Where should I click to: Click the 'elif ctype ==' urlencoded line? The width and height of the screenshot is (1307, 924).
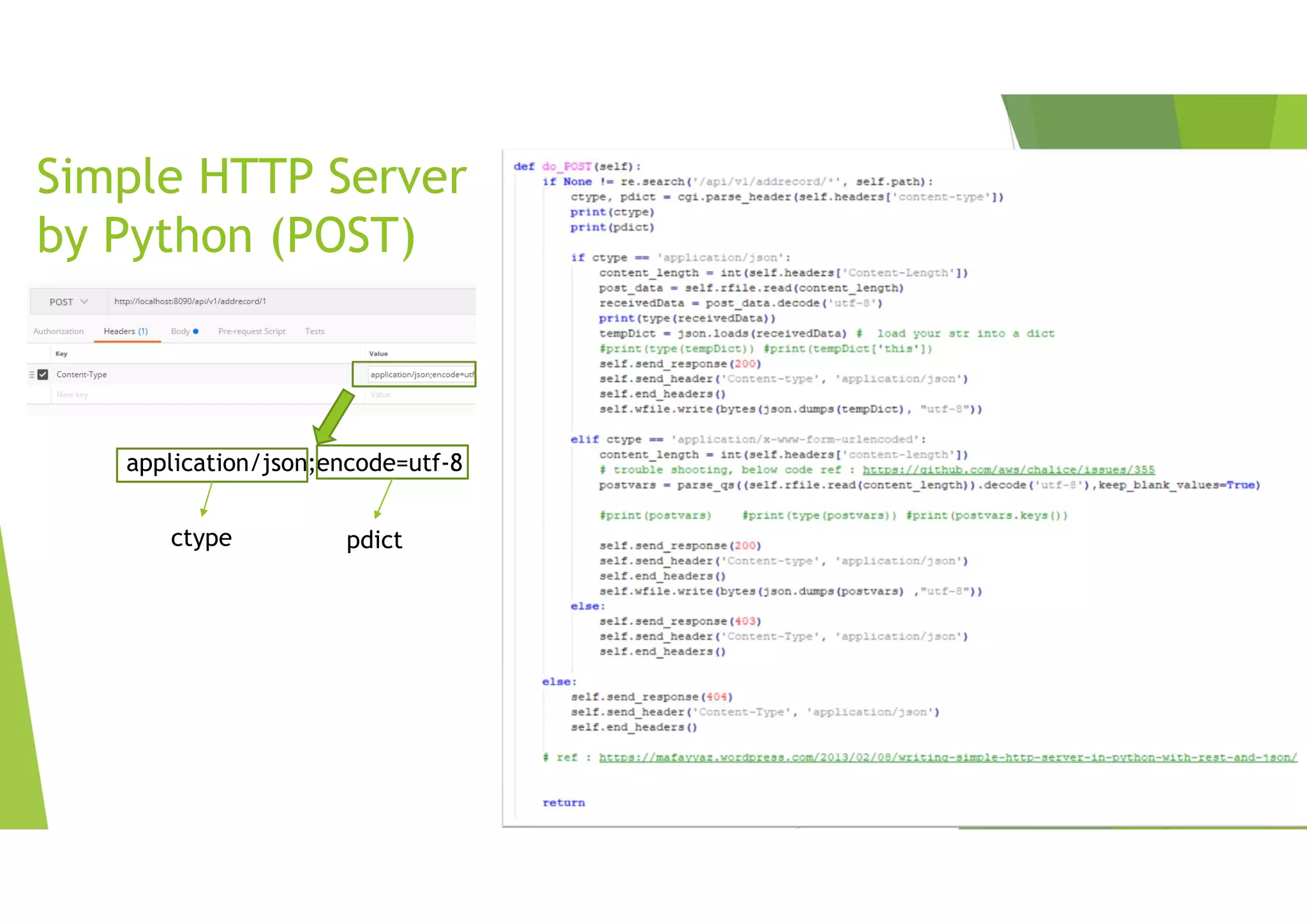click(x=748, y=440)
